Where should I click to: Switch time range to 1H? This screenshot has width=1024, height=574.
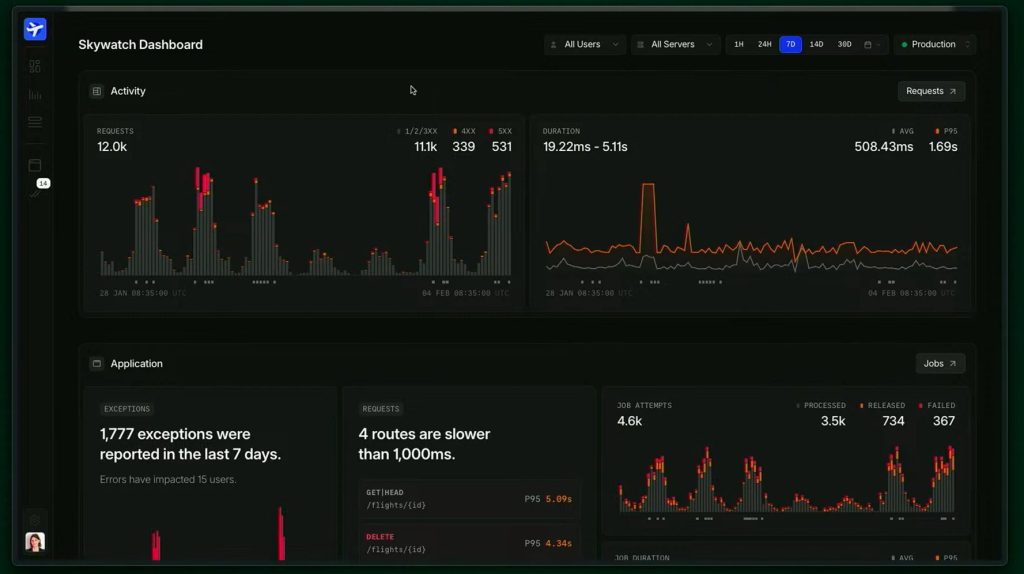tap(738, 45)
